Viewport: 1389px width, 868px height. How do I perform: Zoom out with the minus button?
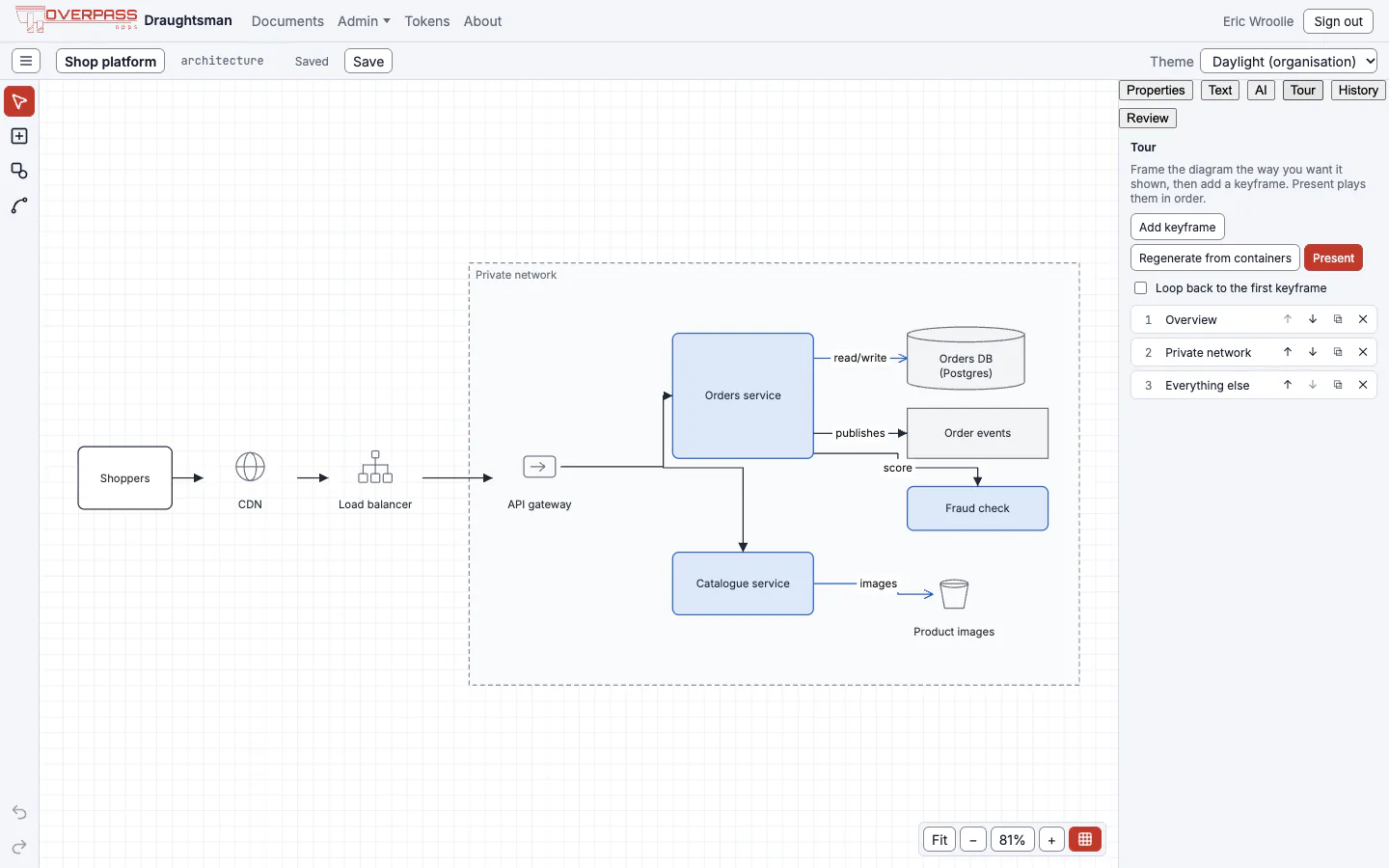(973, 839)
